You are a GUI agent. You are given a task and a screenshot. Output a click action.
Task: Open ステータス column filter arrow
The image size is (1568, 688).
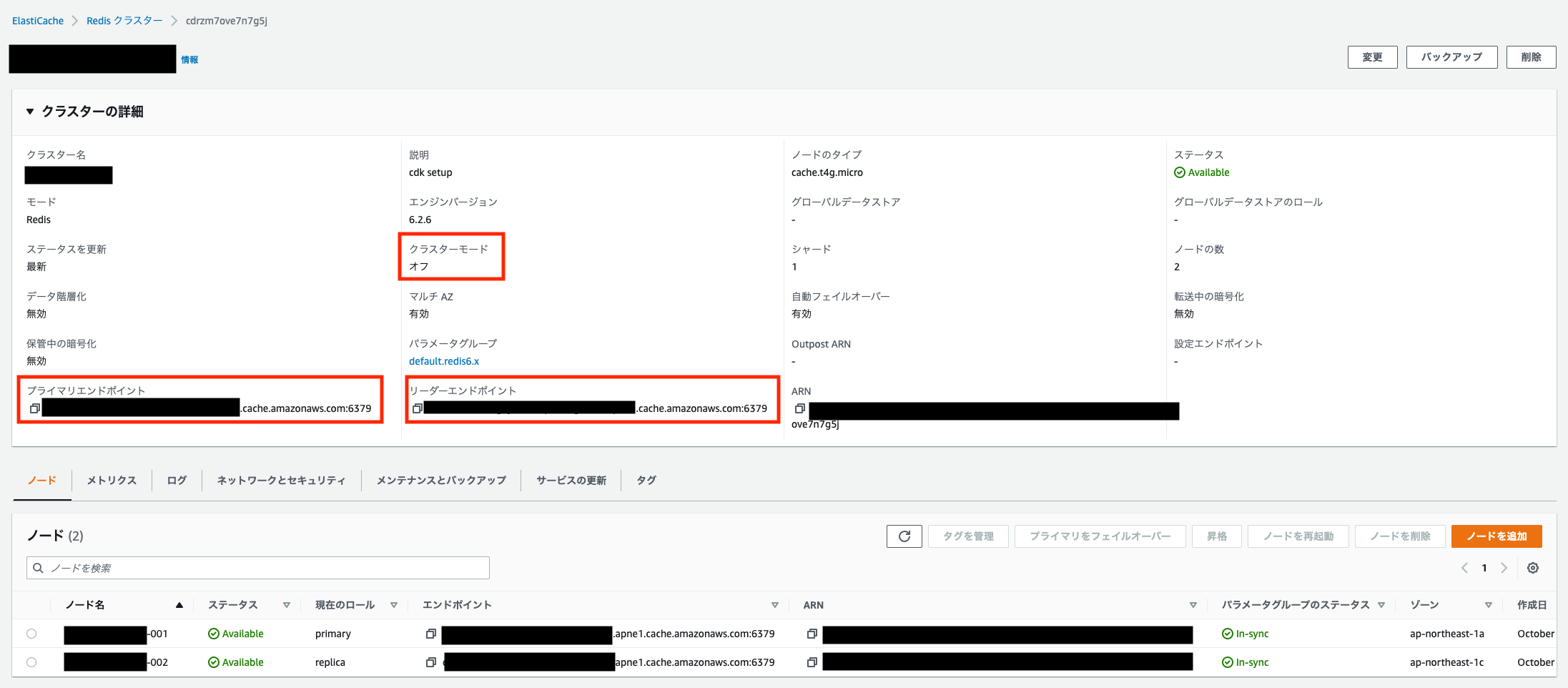(287, 605)
